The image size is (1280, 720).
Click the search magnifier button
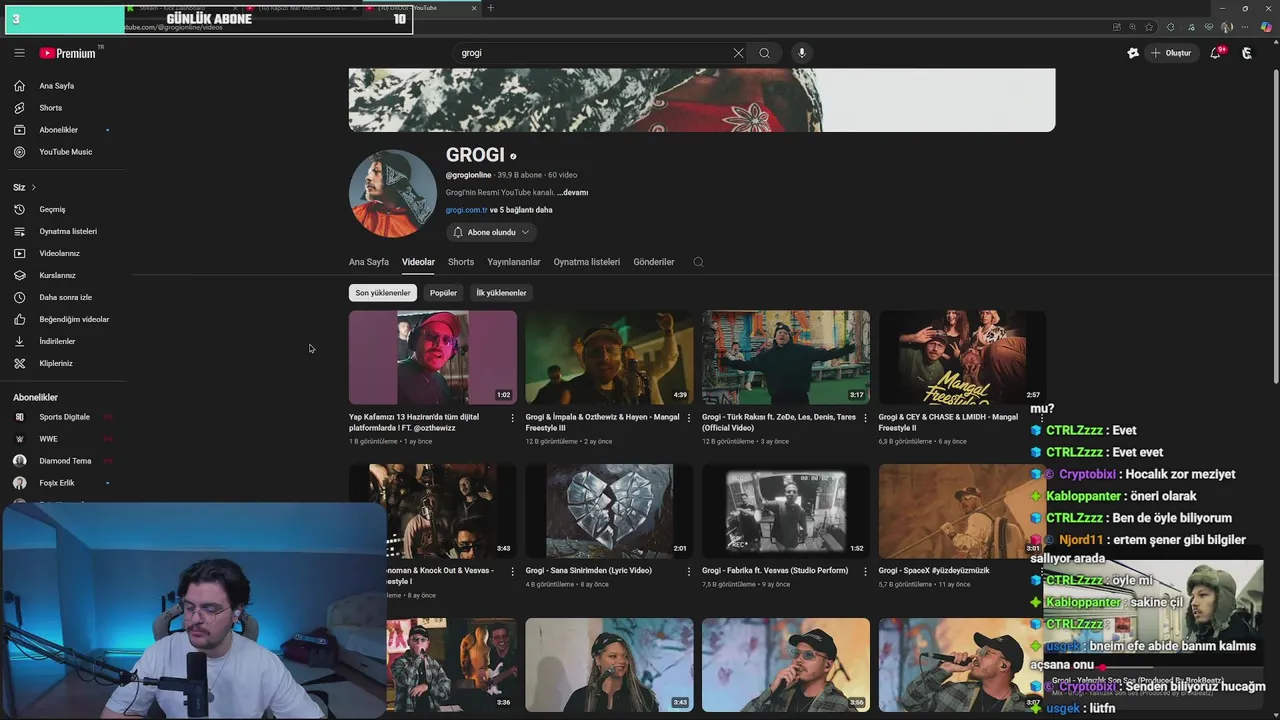click(x=764, y=53)
